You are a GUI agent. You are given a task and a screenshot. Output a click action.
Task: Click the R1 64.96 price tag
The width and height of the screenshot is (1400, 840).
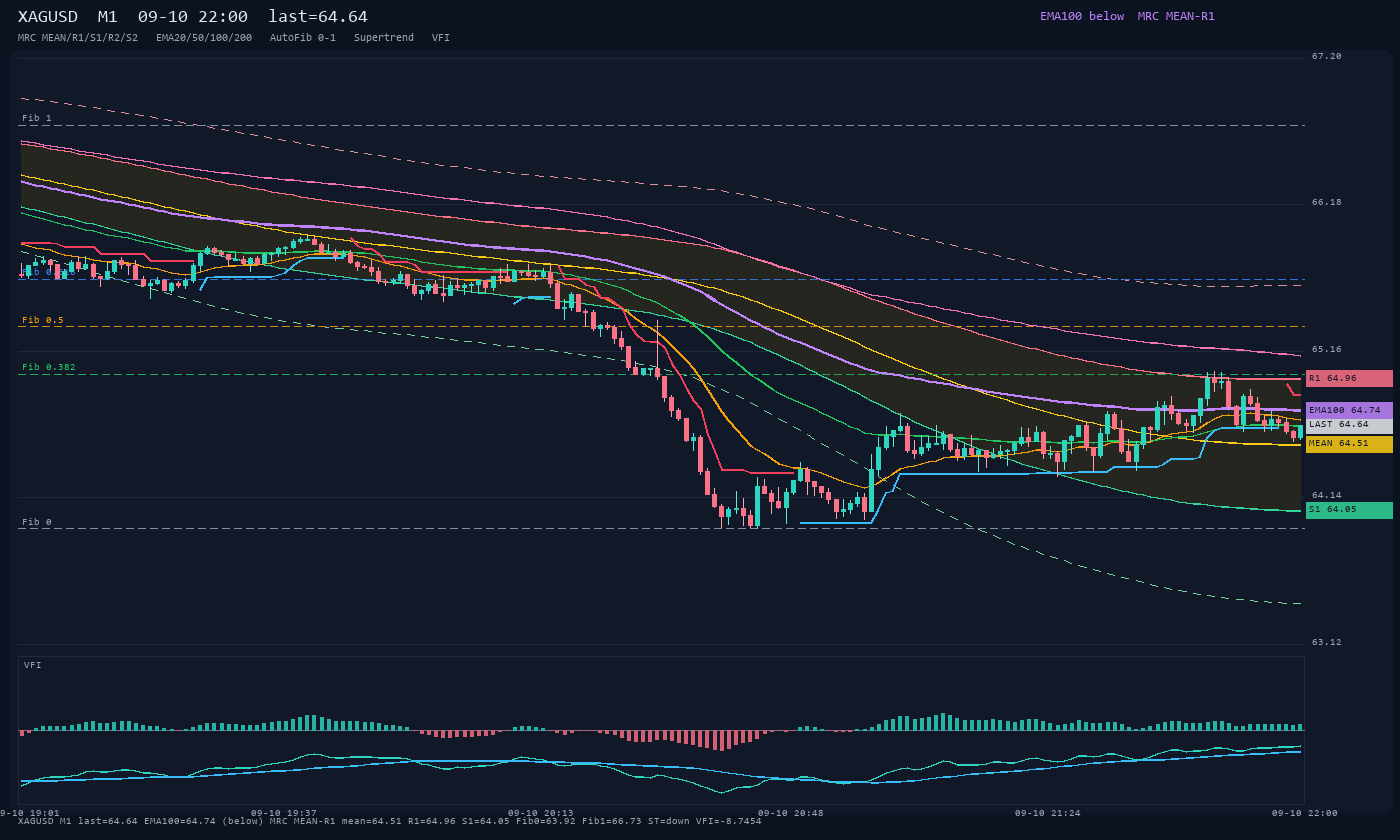tap(1349, 378)
